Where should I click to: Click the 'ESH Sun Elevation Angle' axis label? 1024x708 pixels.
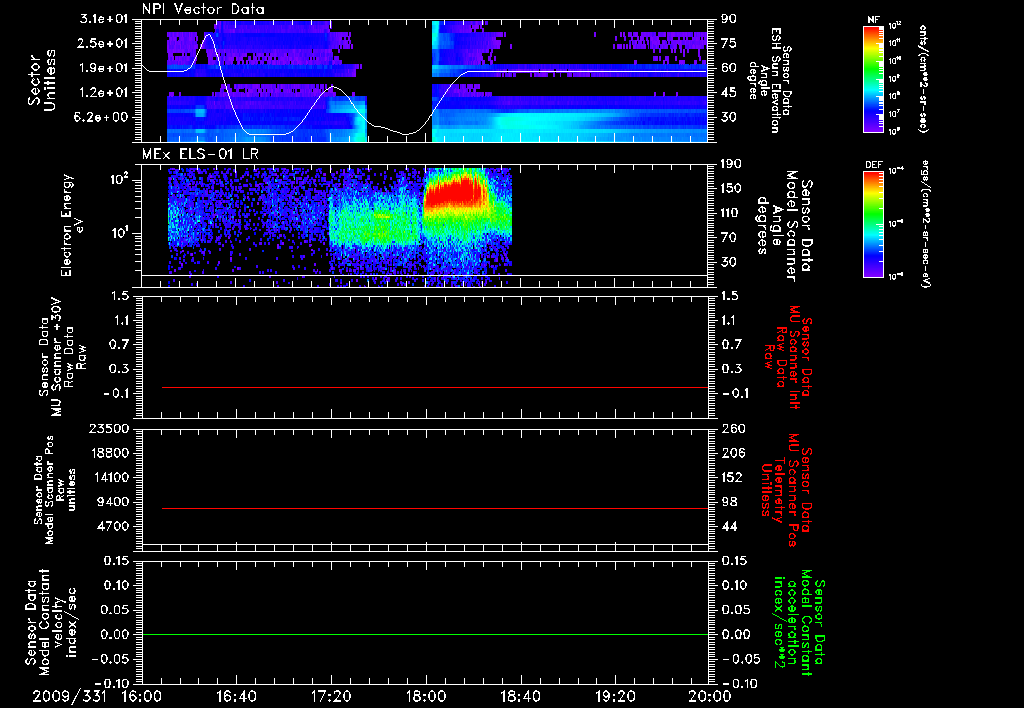pyautogui.click(x=769, y=80)
